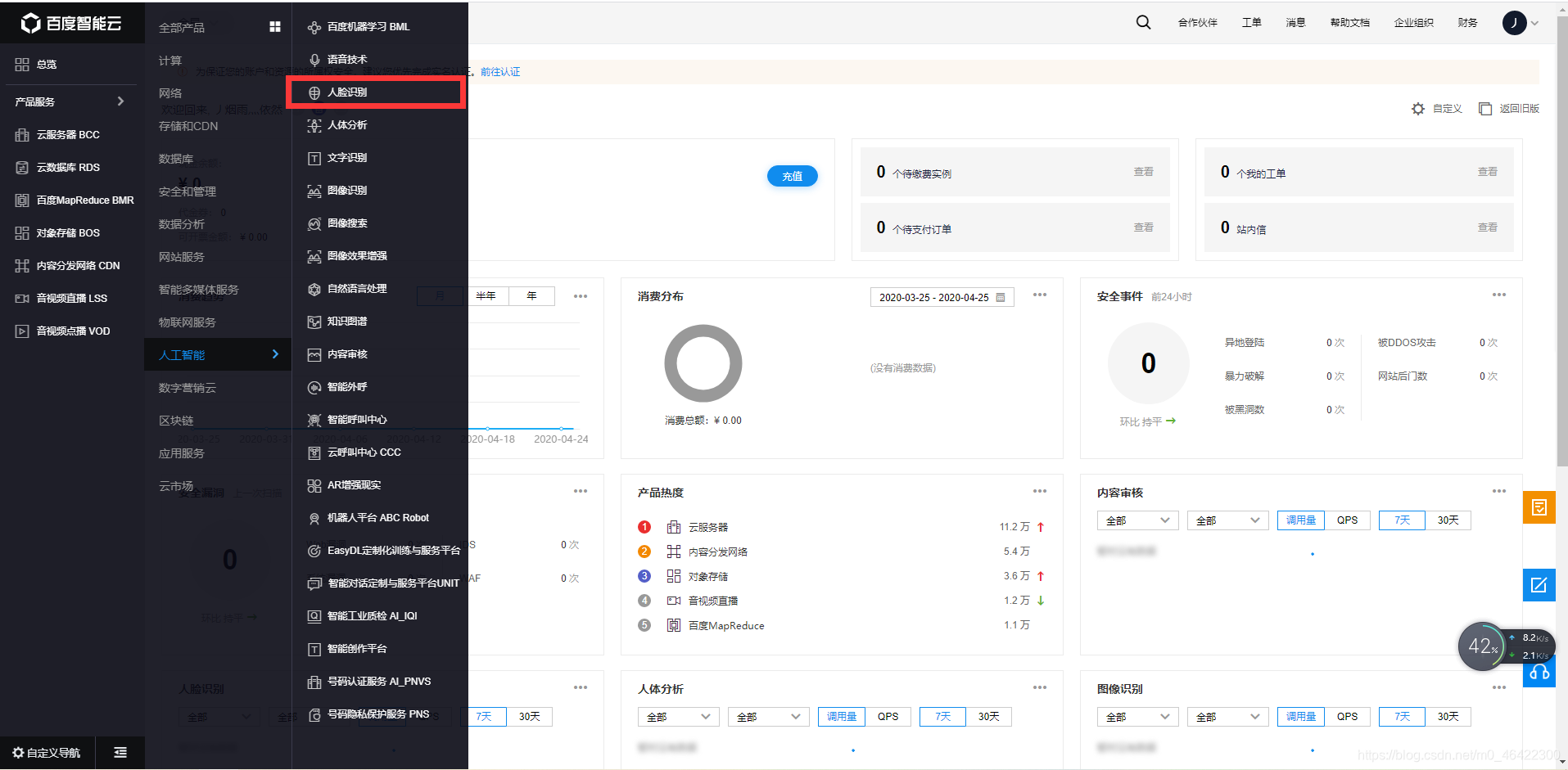Click the 42% network speed floating widget
The image size is (1568, 770).
click(x=1505, y=646)
